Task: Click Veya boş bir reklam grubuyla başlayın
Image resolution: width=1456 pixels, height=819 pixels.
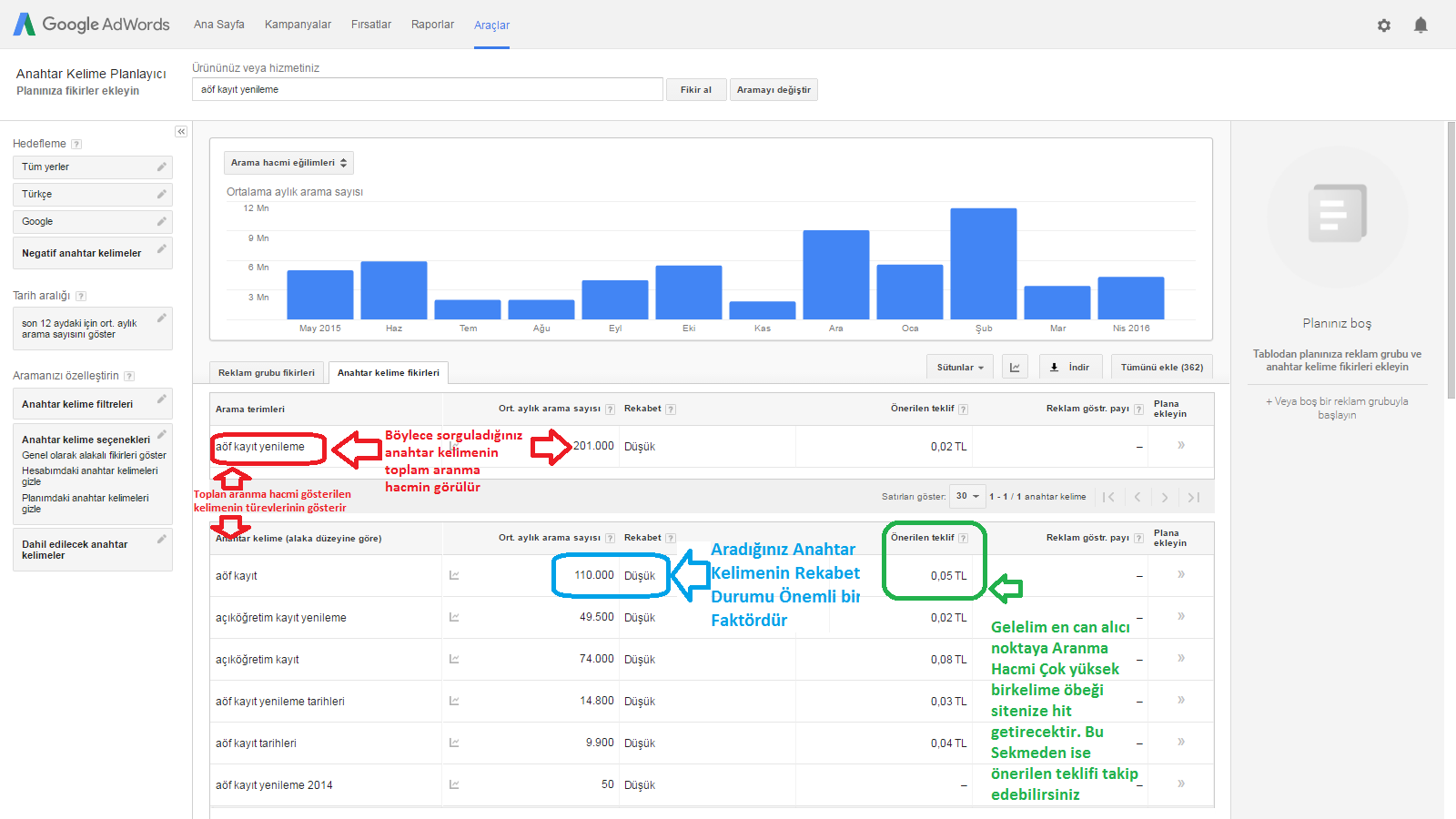Action: [1337, 408]
